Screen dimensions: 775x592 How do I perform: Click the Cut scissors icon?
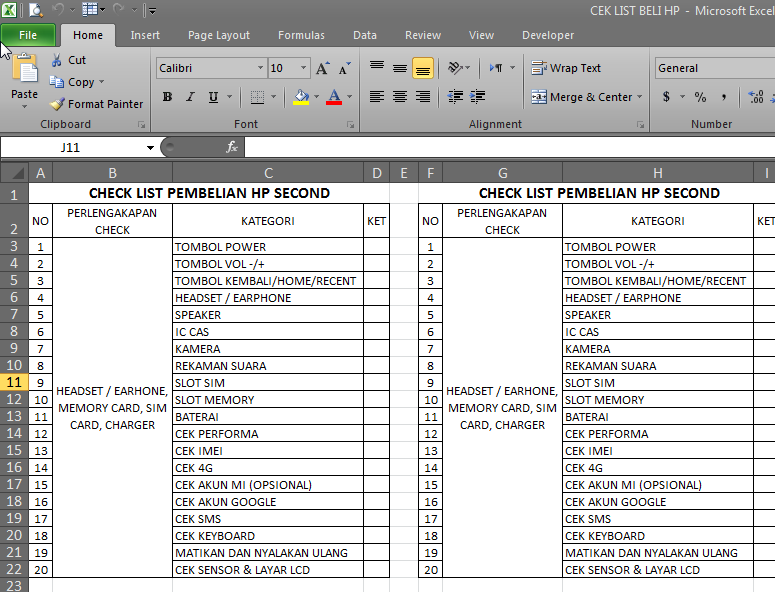point(57,60)
